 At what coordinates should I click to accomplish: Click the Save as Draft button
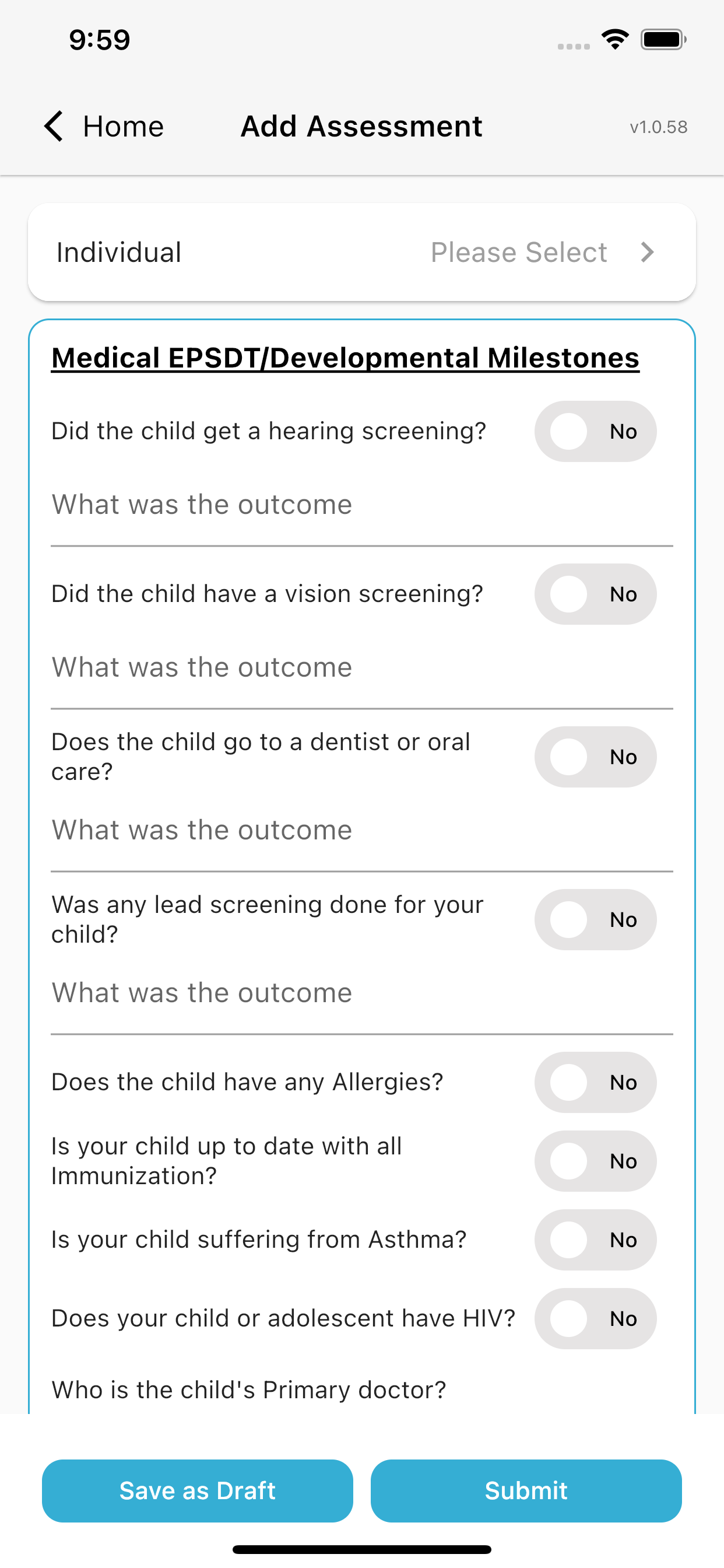pos(197,1490)
